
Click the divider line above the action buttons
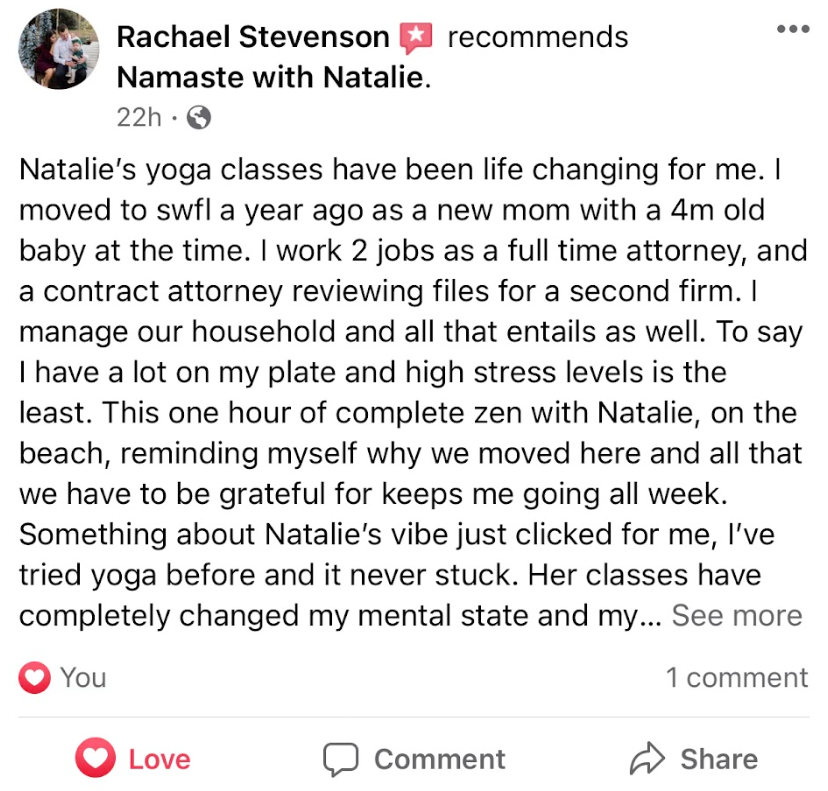[x=414, y=717]
